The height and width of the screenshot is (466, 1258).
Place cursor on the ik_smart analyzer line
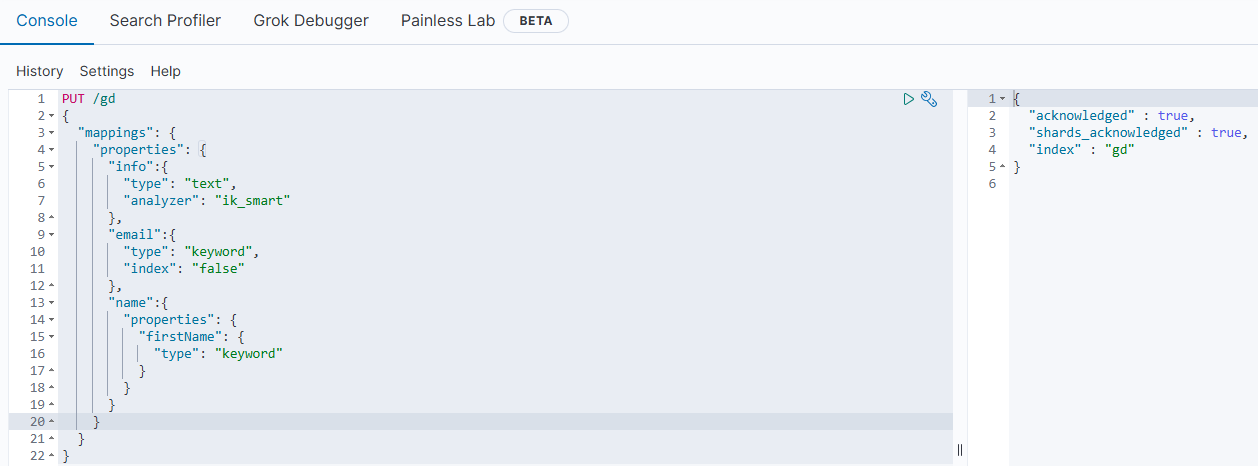click(505, 201)
